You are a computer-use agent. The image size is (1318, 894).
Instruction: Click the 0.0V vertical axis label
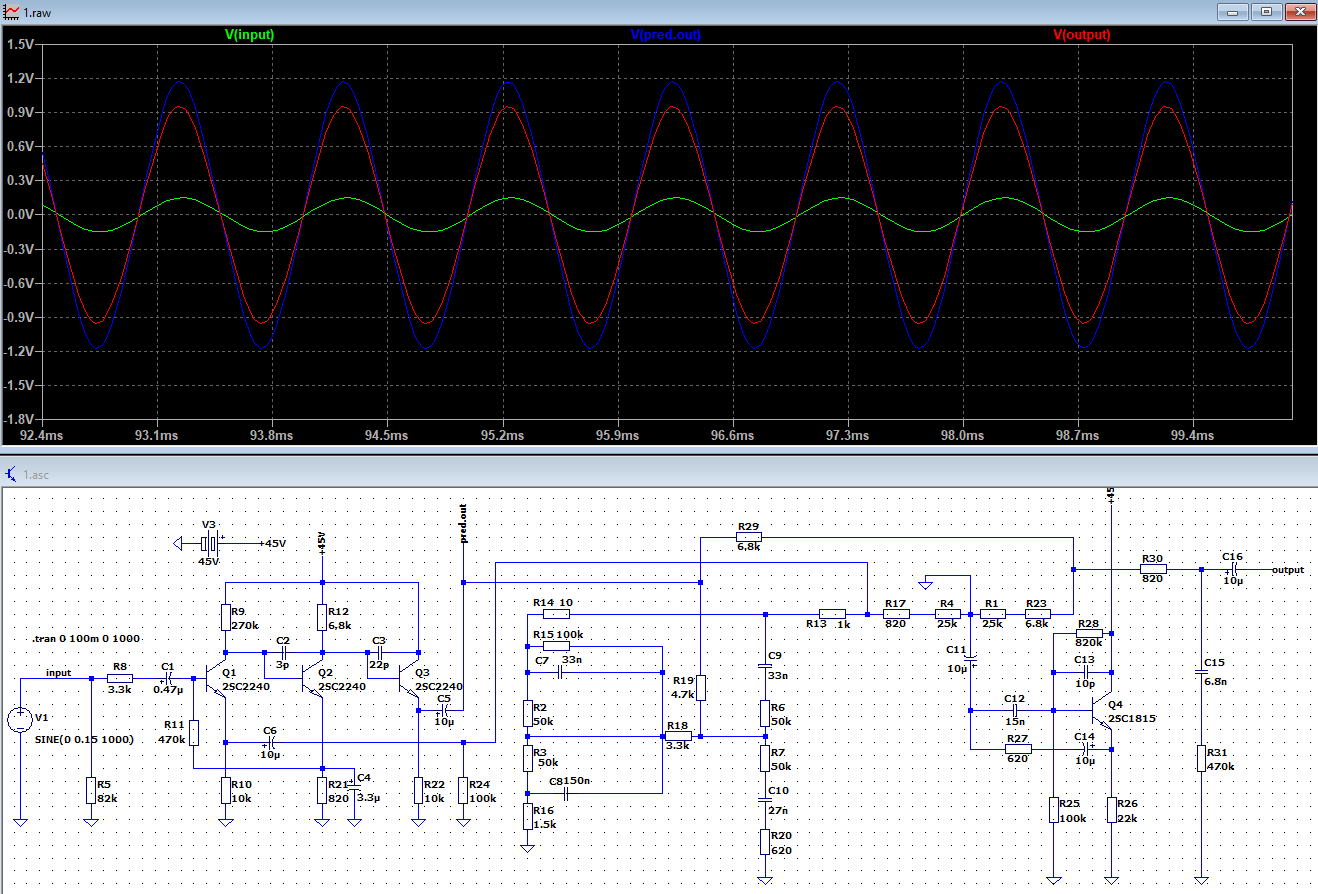(x=20, y=215)
